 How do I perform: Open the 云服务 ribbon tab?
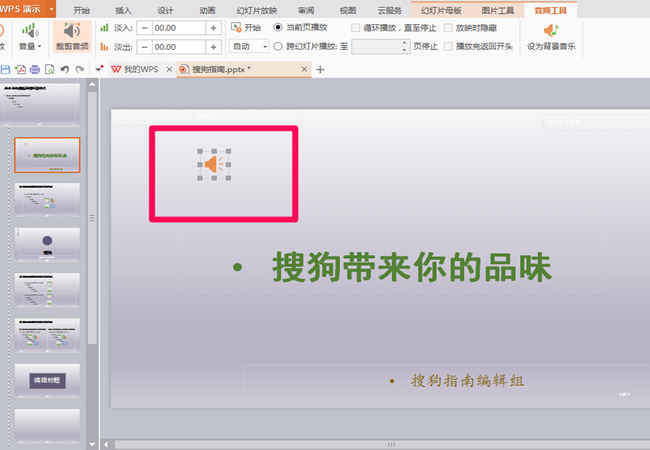(390, 10)
